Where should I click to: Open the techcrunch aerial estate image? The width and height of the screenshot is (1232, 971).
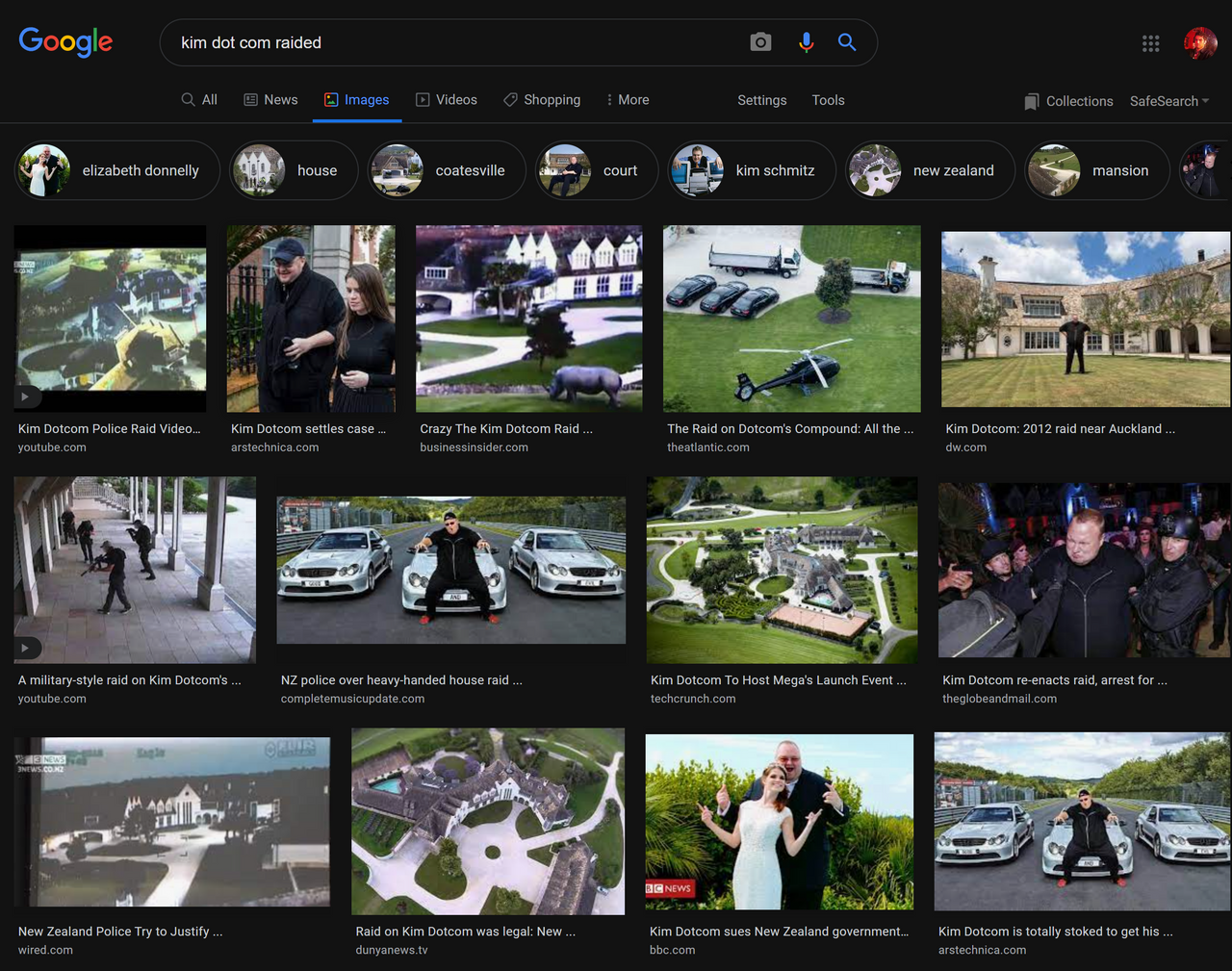782,570
